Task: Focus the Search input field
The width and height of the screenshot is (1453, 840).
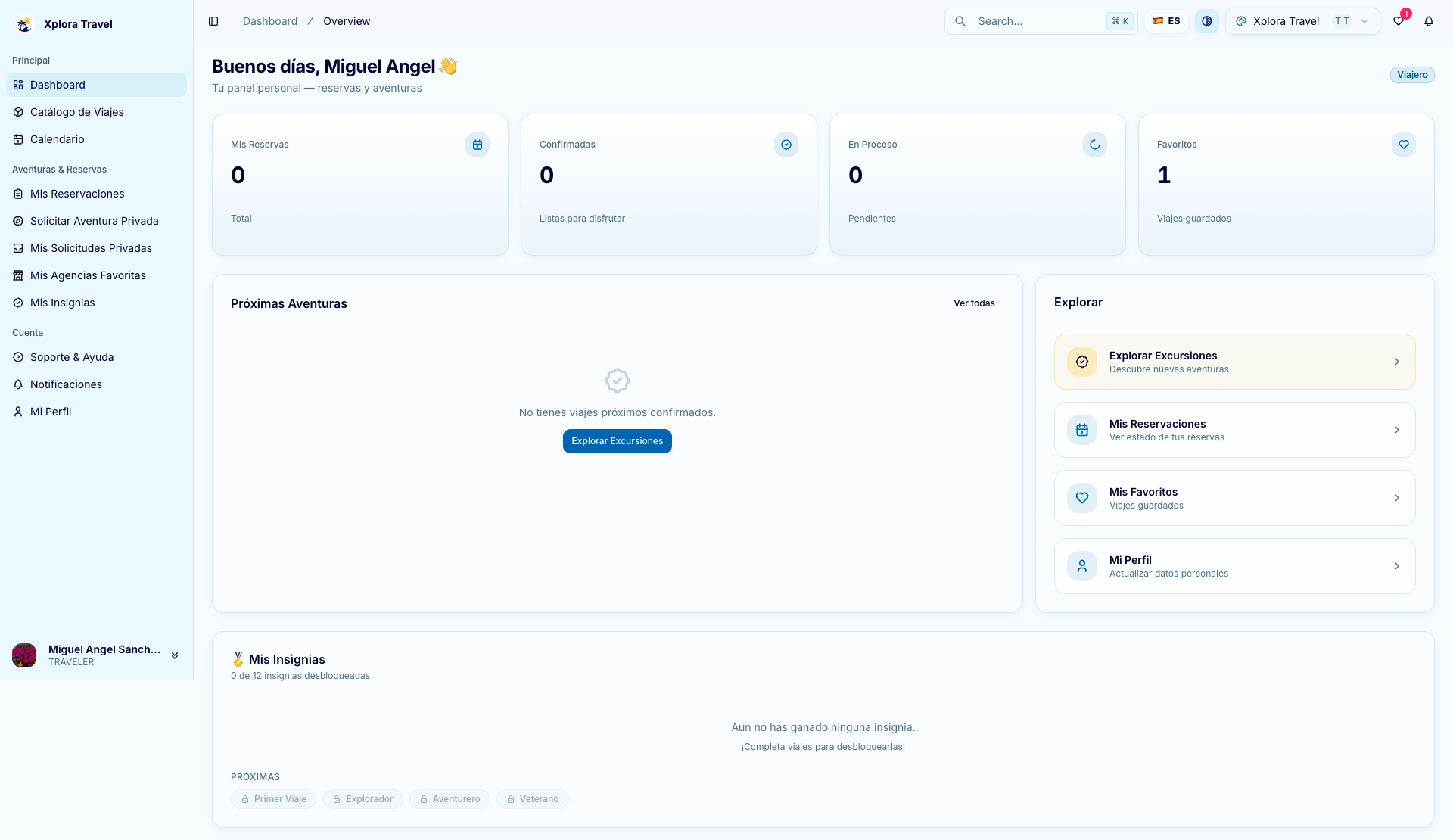Action: [1041, 21]
